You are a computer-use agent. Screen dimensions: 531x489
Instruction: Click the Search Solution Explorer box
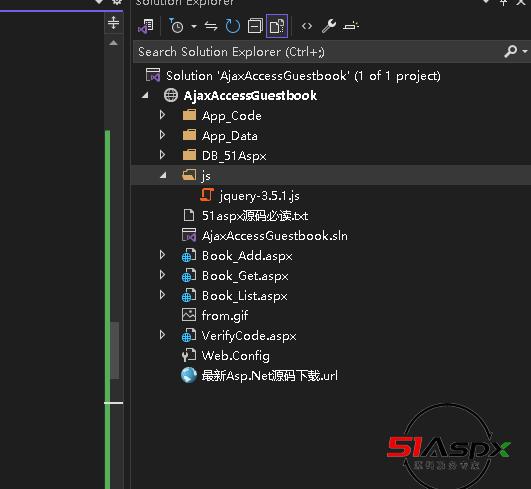318,52
